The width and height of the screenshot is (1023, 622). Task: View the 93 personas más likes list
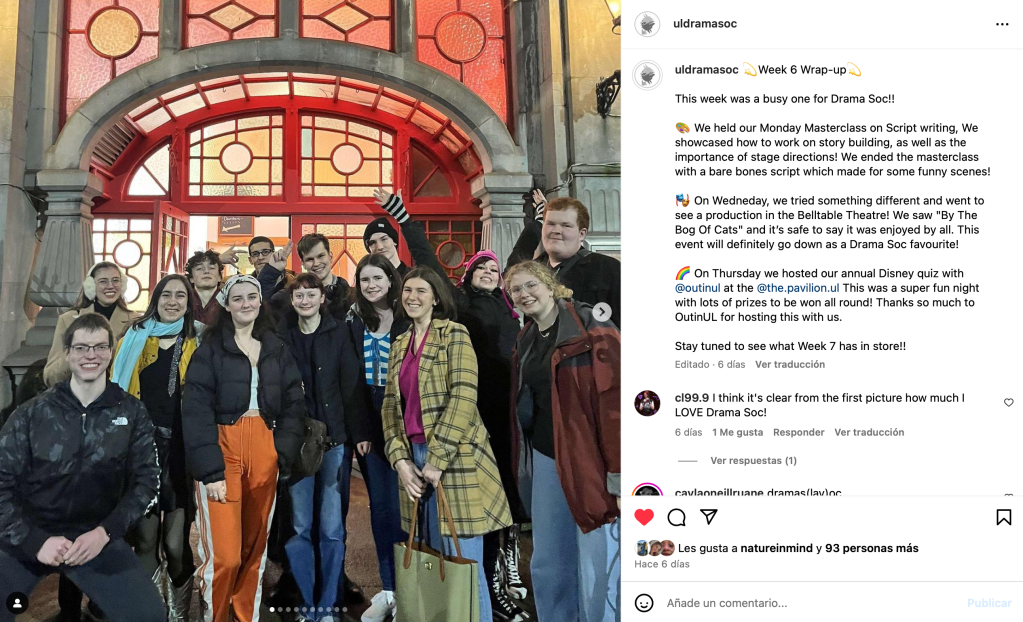pyautogui.click(x=872, y=548)
